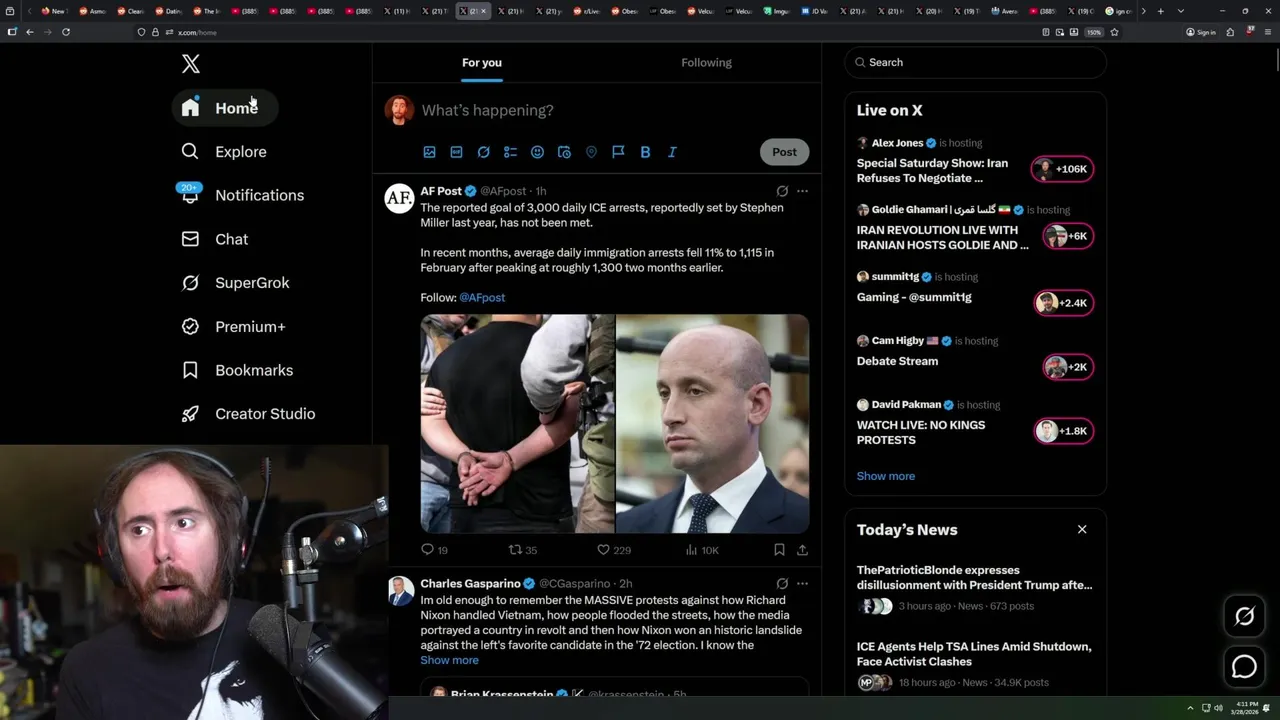Open the X logo home link
This screenshot has width=1280, height=720.
click(190, 64)
